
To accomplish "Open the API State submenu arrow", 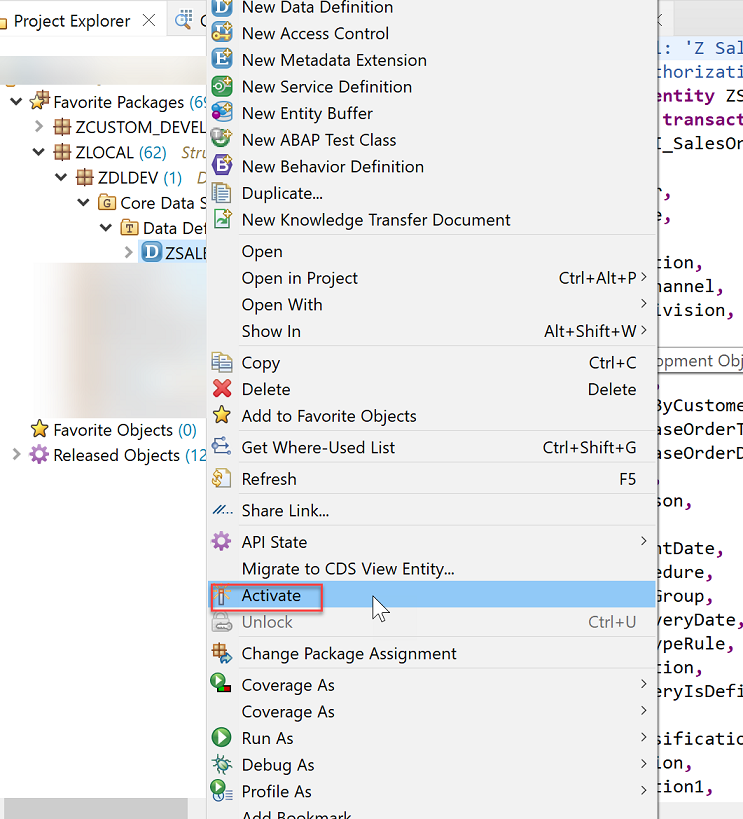I will 644,541.
